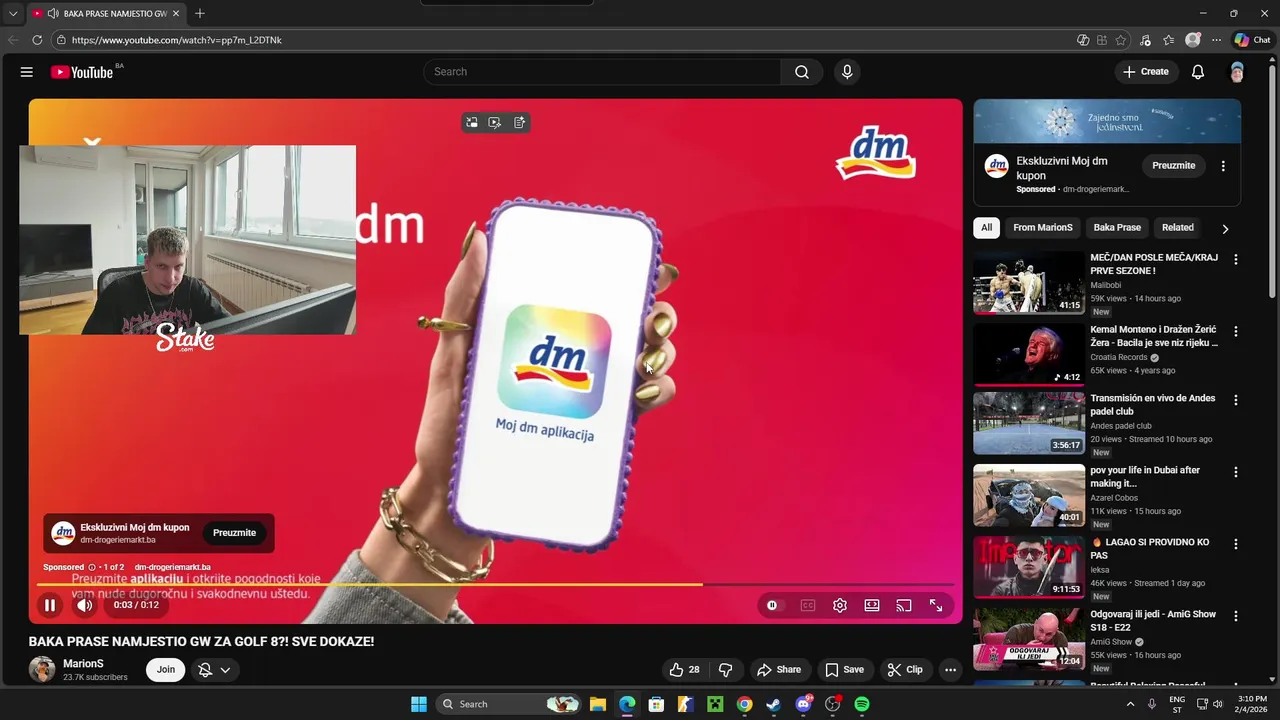Dislike the video
Image resolution: width=1280 pixels, height=720 pixels.
coord(726,670)
